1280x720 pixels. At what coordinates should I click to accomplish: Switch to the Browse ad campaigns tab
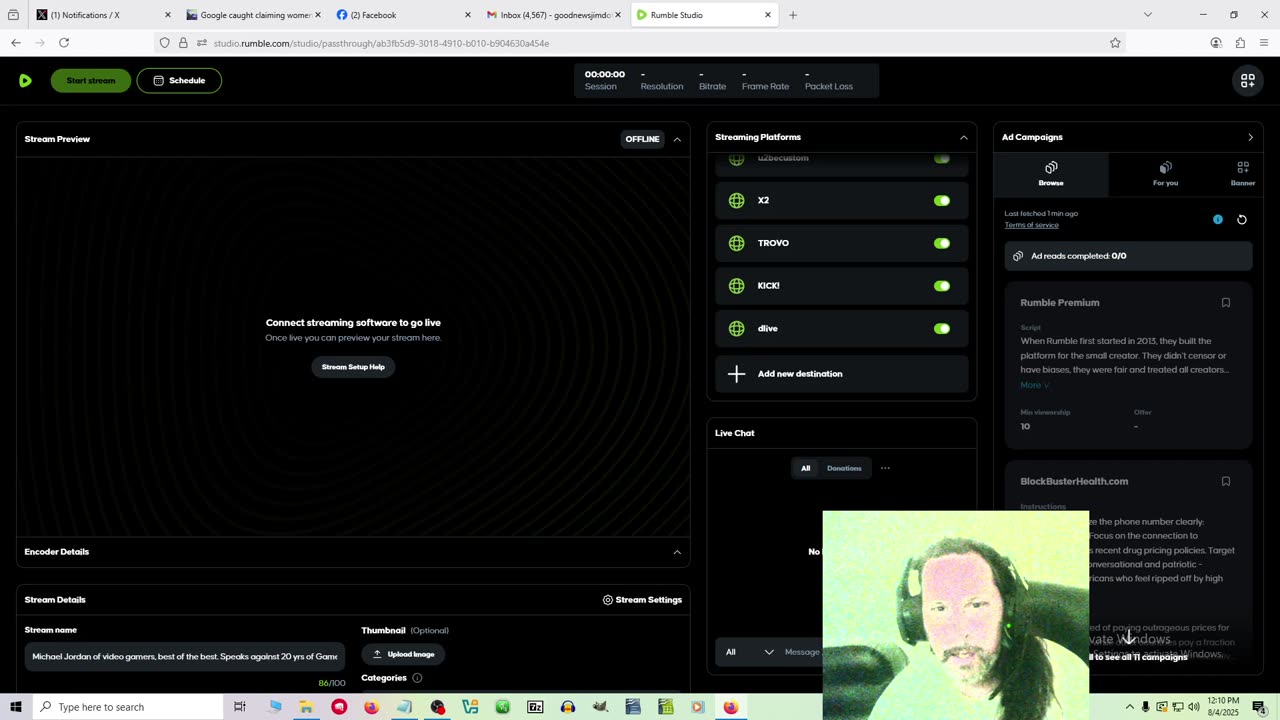[1051, 173]
